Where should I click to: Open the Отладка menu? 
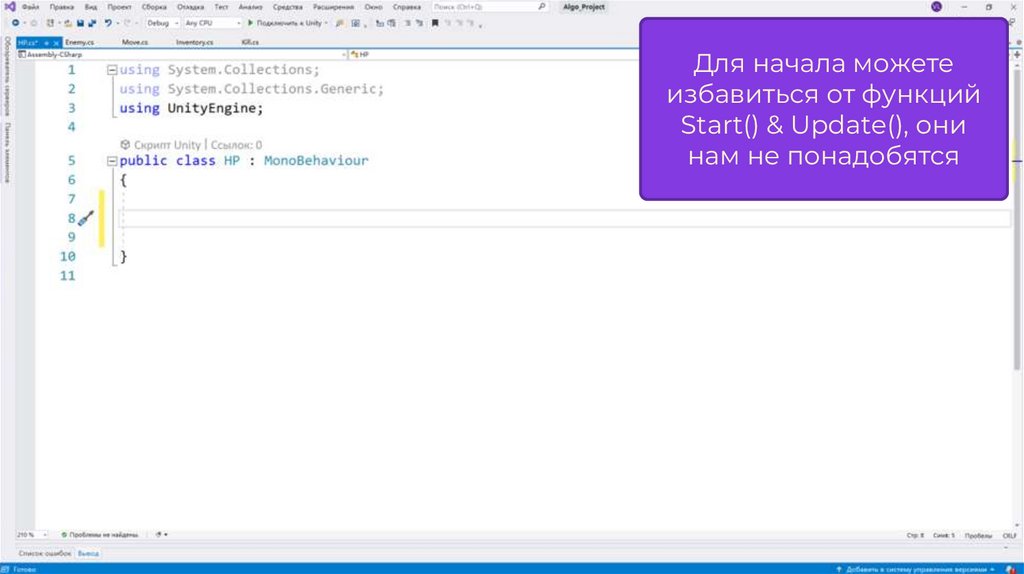(x=191, y=7)
